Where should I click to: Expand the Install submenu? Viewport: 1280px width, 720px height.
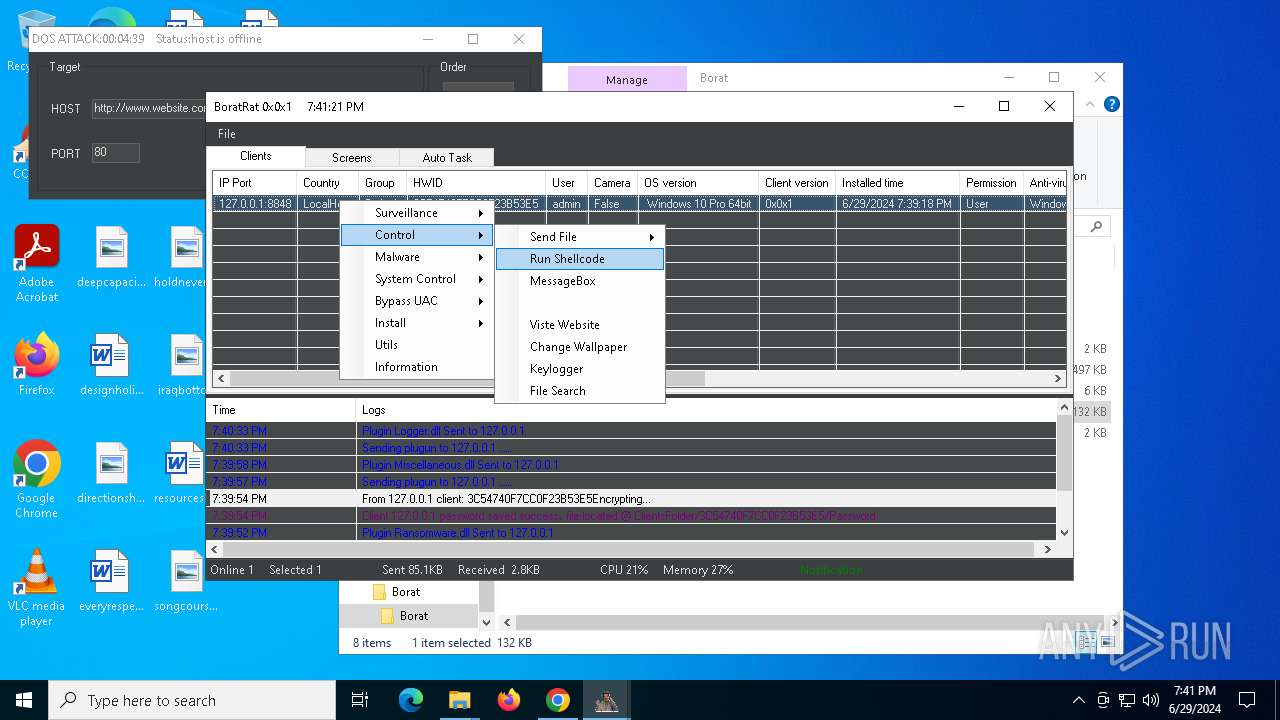(x=417, y=323)
